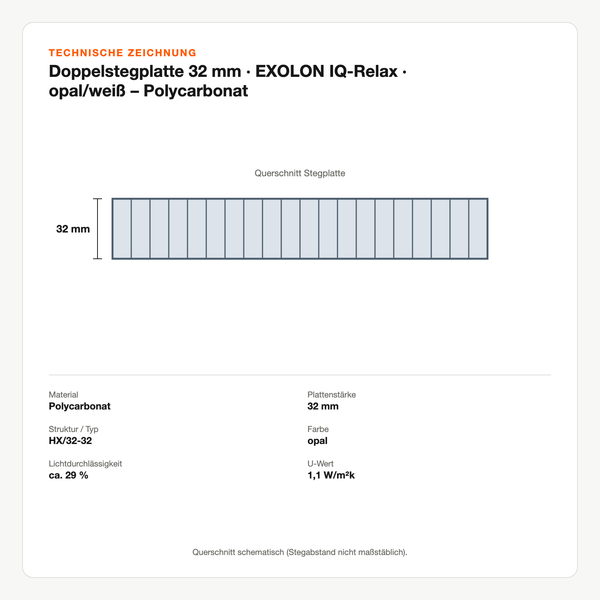Click the middle of the panel cross-section
The width and height of the screenshot is (600, 600).
[300, 229]
